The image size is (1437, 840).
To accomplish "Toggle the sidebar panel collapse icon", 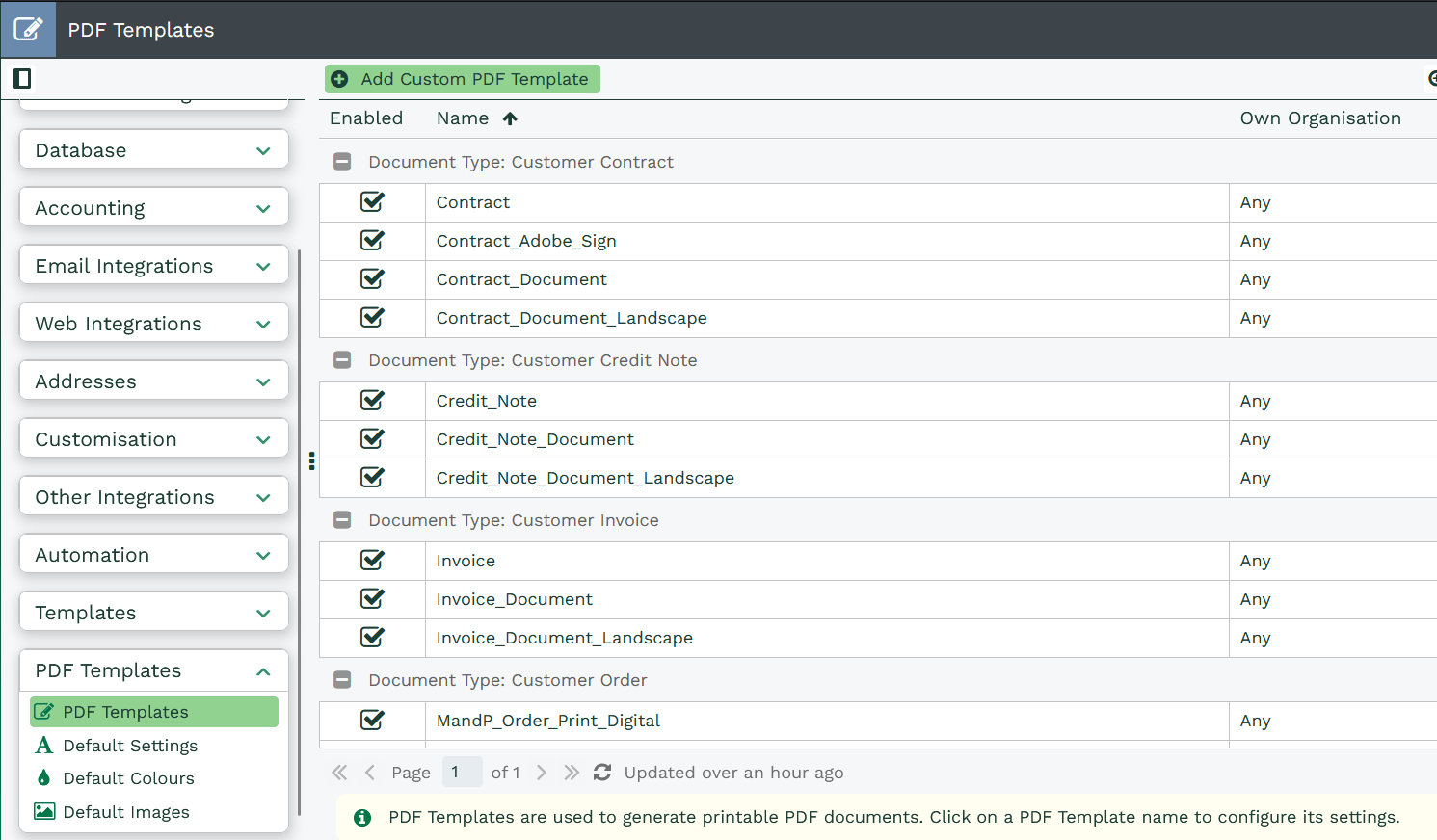I will [22, 78].
